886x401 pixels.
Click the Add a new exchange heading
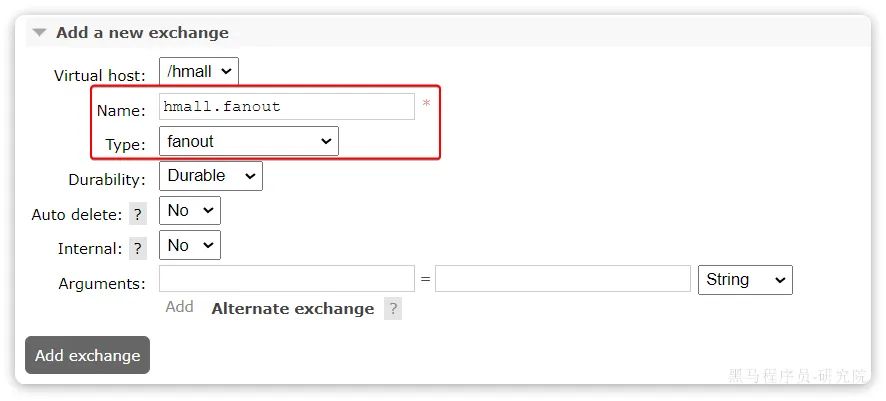142,33
